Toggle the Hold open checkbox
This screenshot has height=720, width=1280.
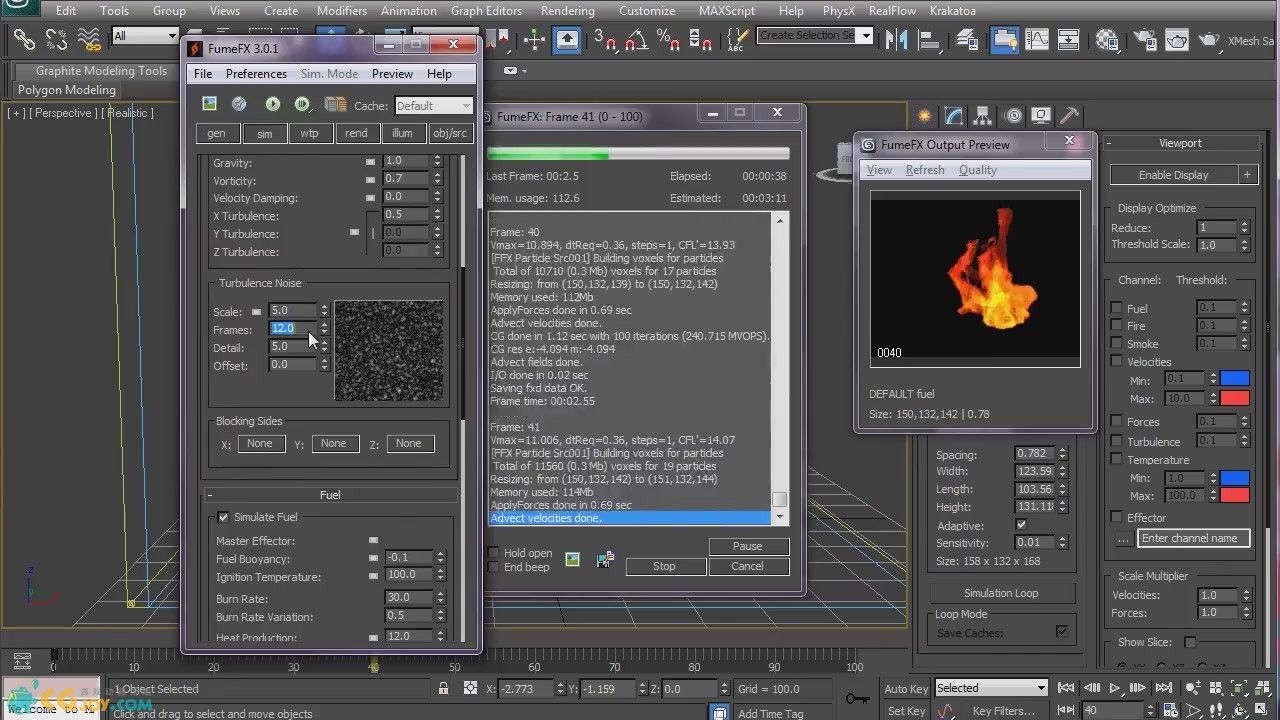click(493, 553)
